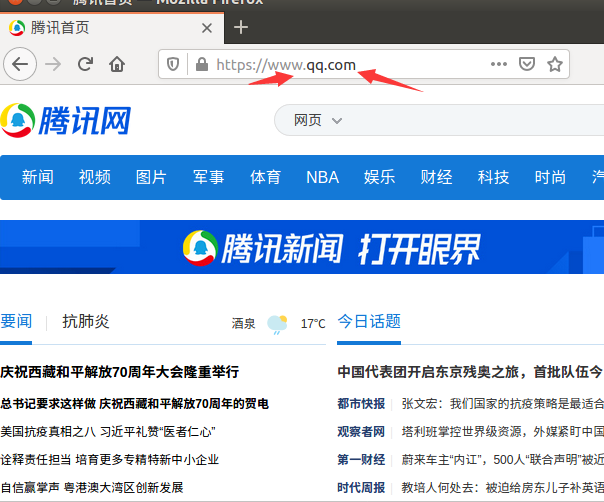Image resolution: width=604 pixels, height=502 pixels.
Task: Click the 腾讯新闻 打开眼界 banner
Action: pyautogui.click(x=302, y=247)
